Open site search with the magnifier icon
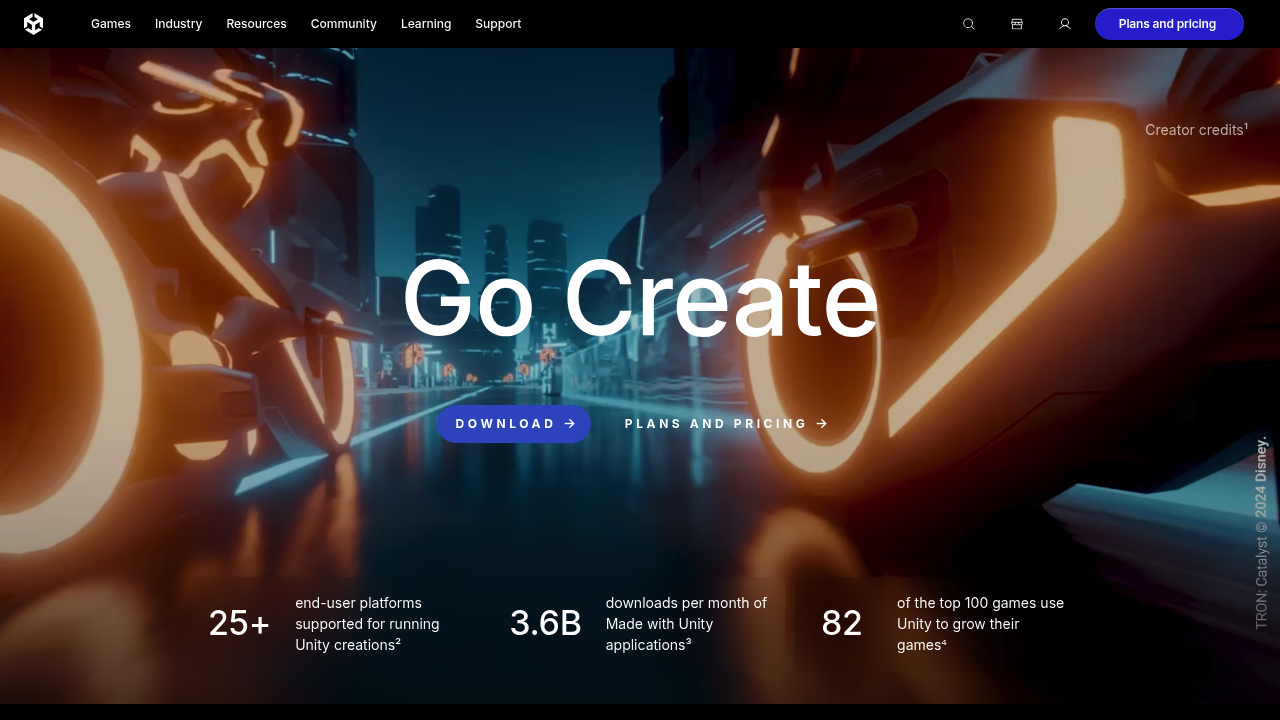Viewport: 1280px width, 720px height. pos(968,24)
